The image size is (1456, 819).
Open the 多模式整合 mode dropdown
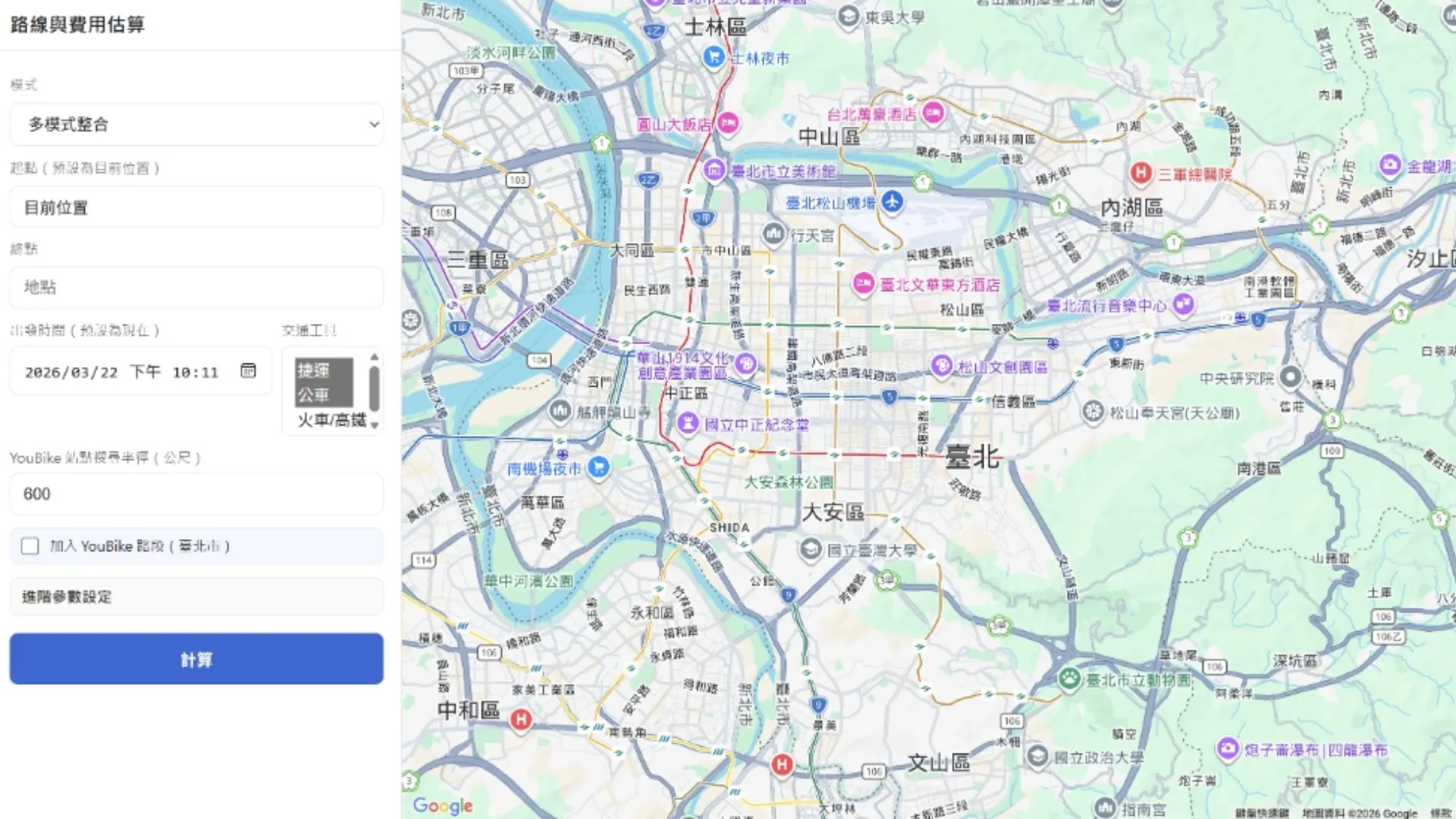click(196, 124)
